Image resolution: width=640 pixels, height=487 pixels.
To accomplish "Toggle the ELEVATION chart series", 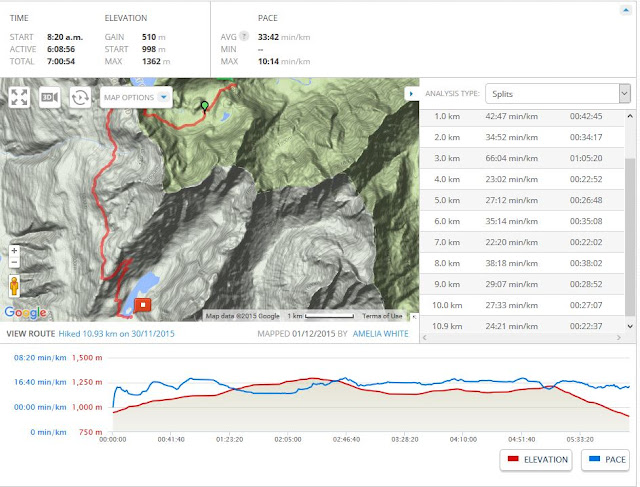I will click(536, 460).
